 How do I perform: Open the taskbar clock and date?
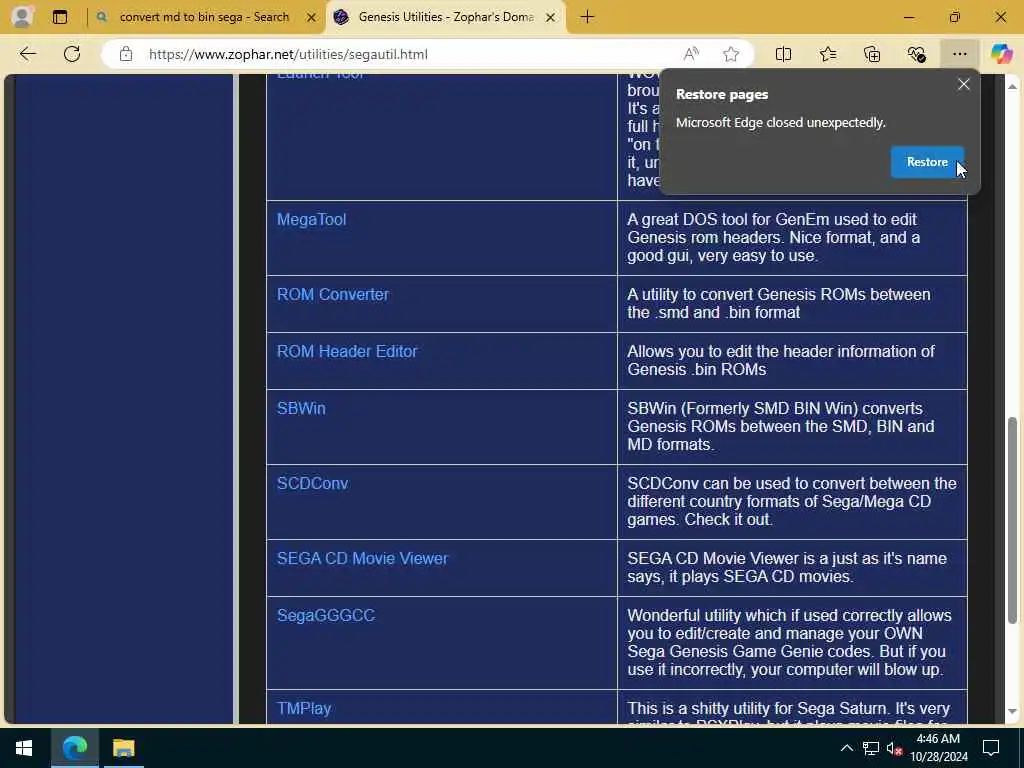(x=938, y=748)
